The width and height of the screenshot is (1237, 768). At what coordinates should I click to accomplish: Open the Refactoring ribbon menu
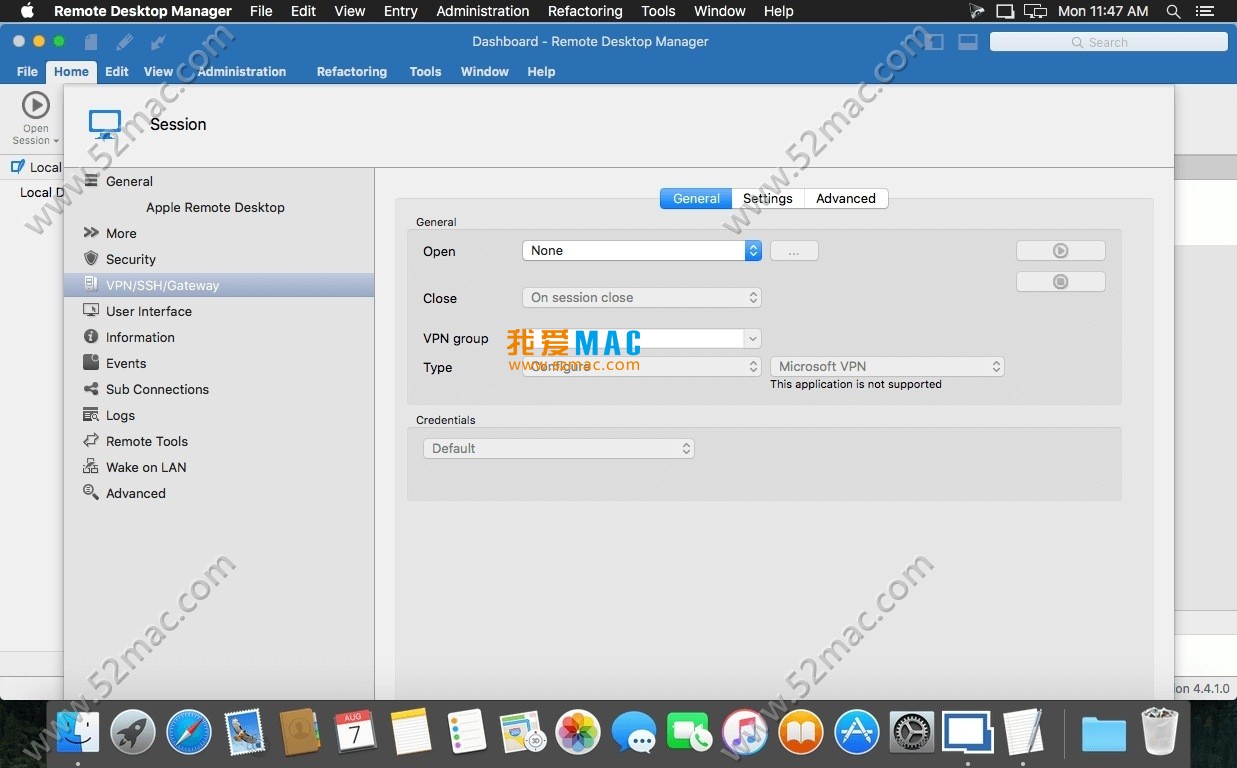coord(351,72)
